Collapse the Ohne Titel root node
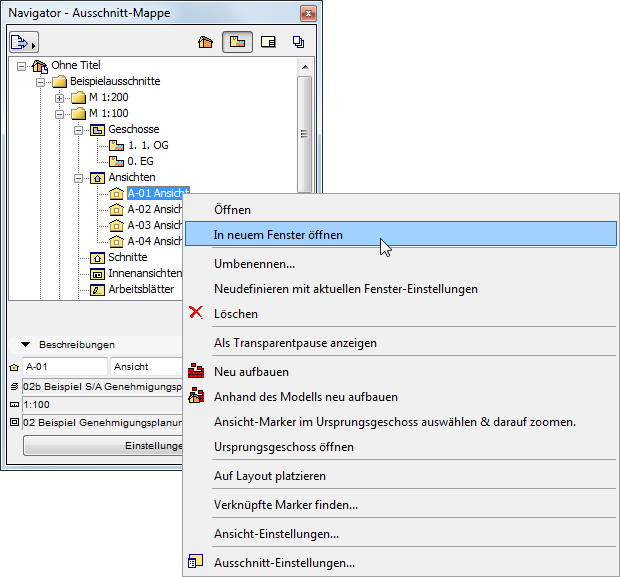This screenshot has width=620, height=577. click(21, 66)
